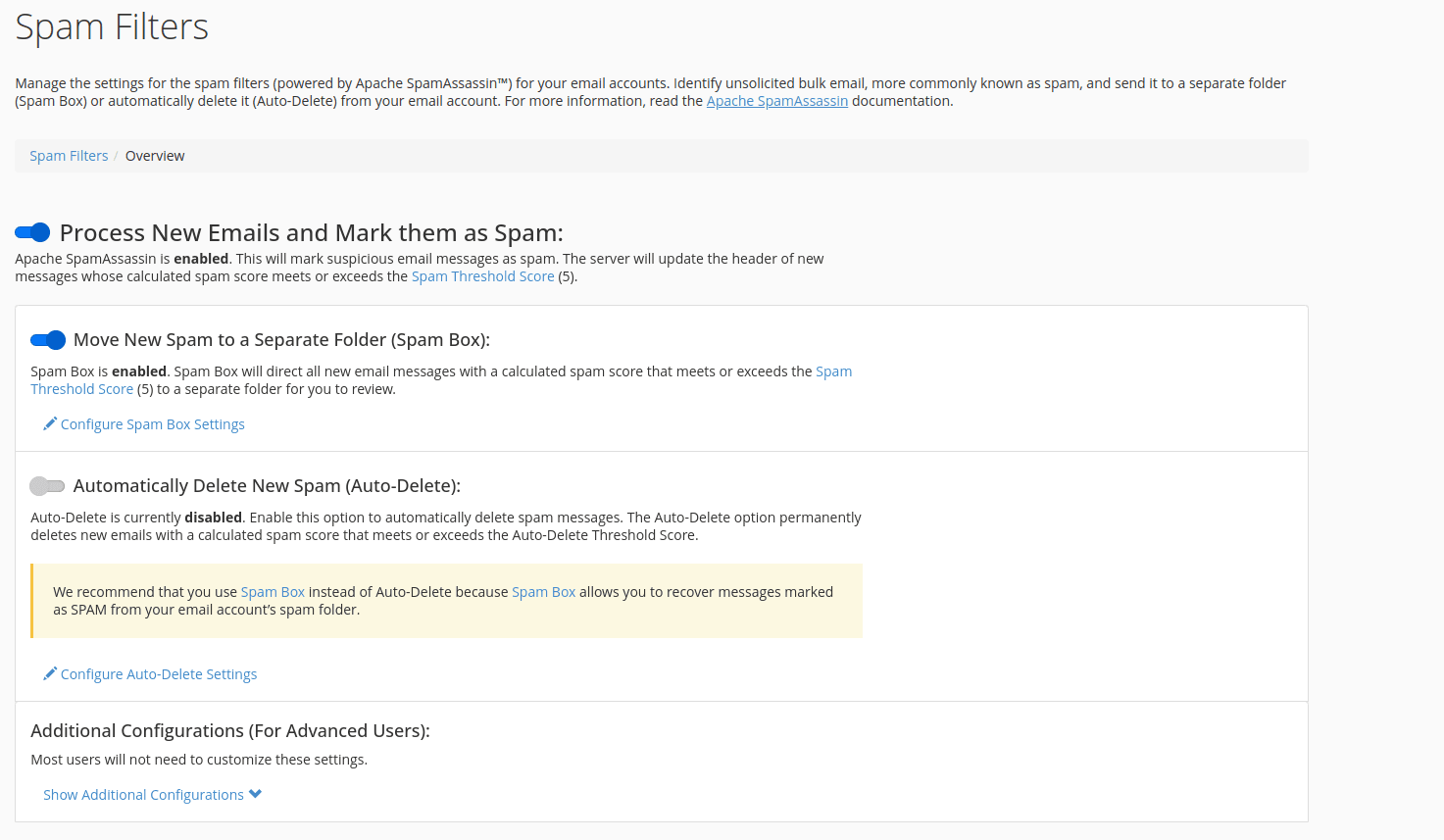Click Spam Filters in the breadcrumb
Screen dimensions: 1444x840
[68, 155]
